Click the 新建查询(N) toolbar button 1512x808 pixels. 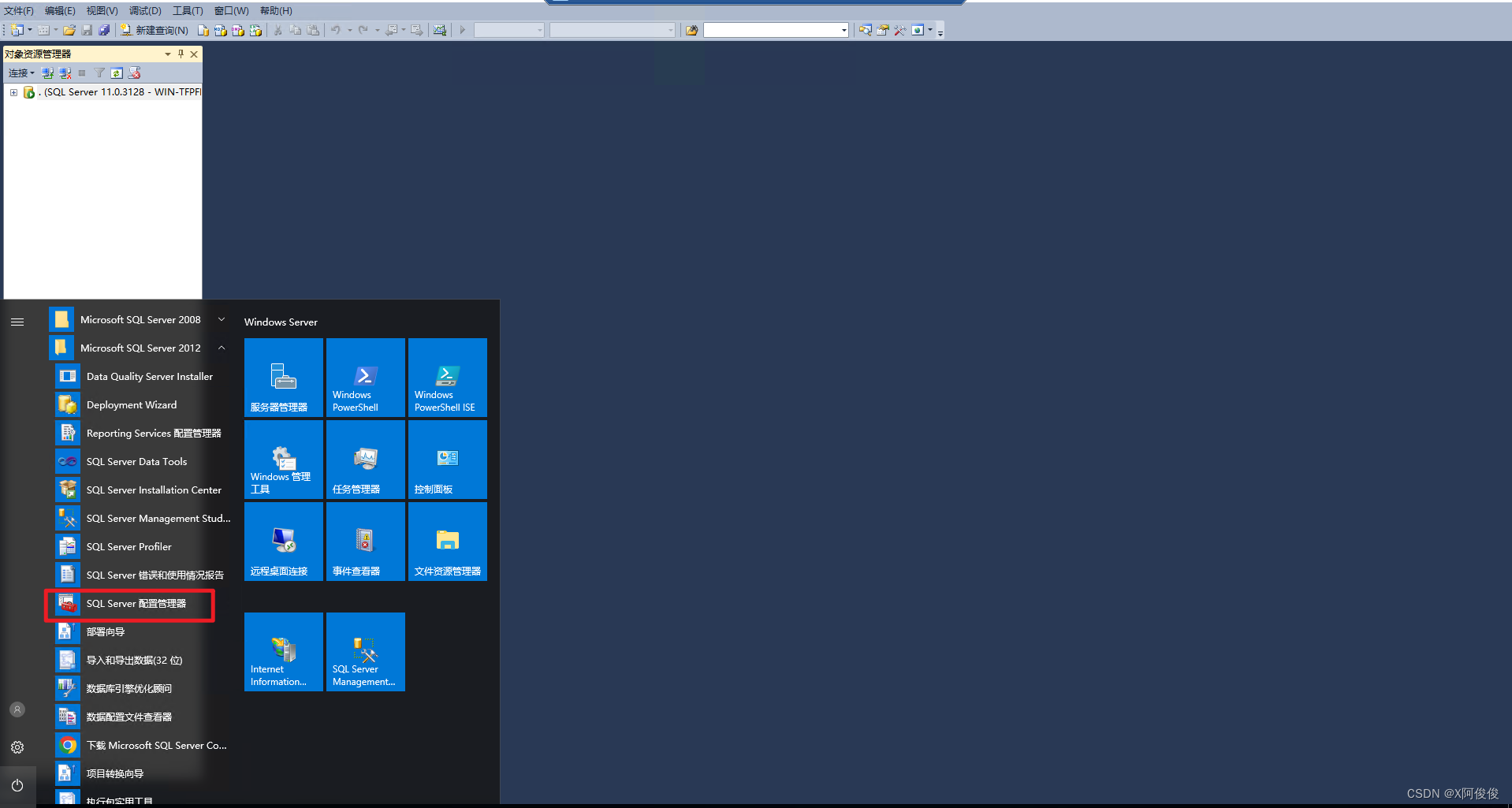click(155, 30)
